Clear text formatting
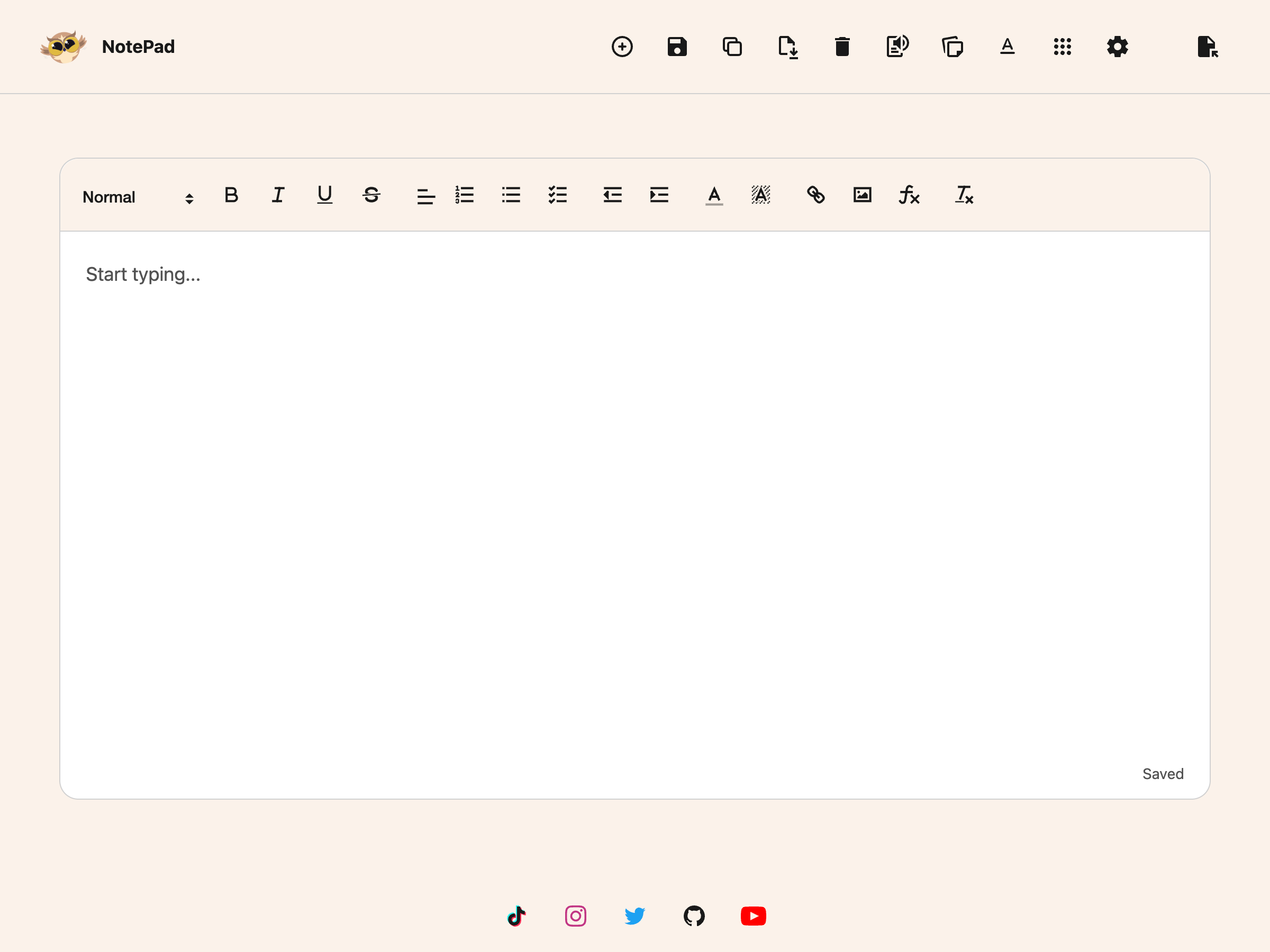Viewport: 1270px width, 952px height. tap(964, 195)
